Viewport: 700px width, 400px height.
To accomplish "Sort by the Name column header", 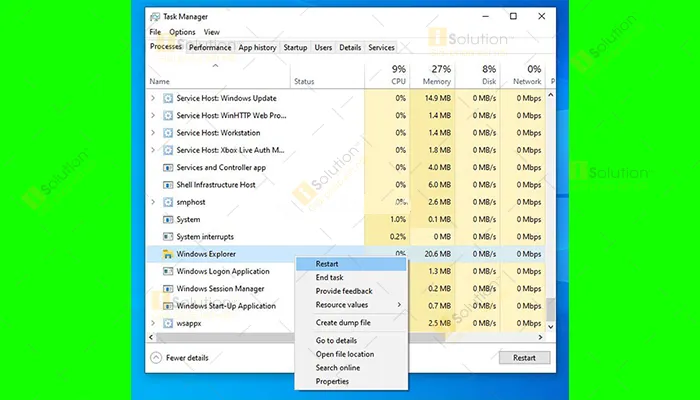I will point(219,76).
